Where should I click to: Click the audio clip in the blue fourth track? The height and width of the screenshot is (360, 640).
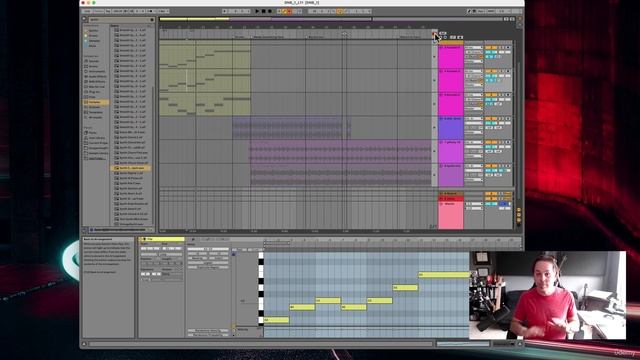click(287, 127)
